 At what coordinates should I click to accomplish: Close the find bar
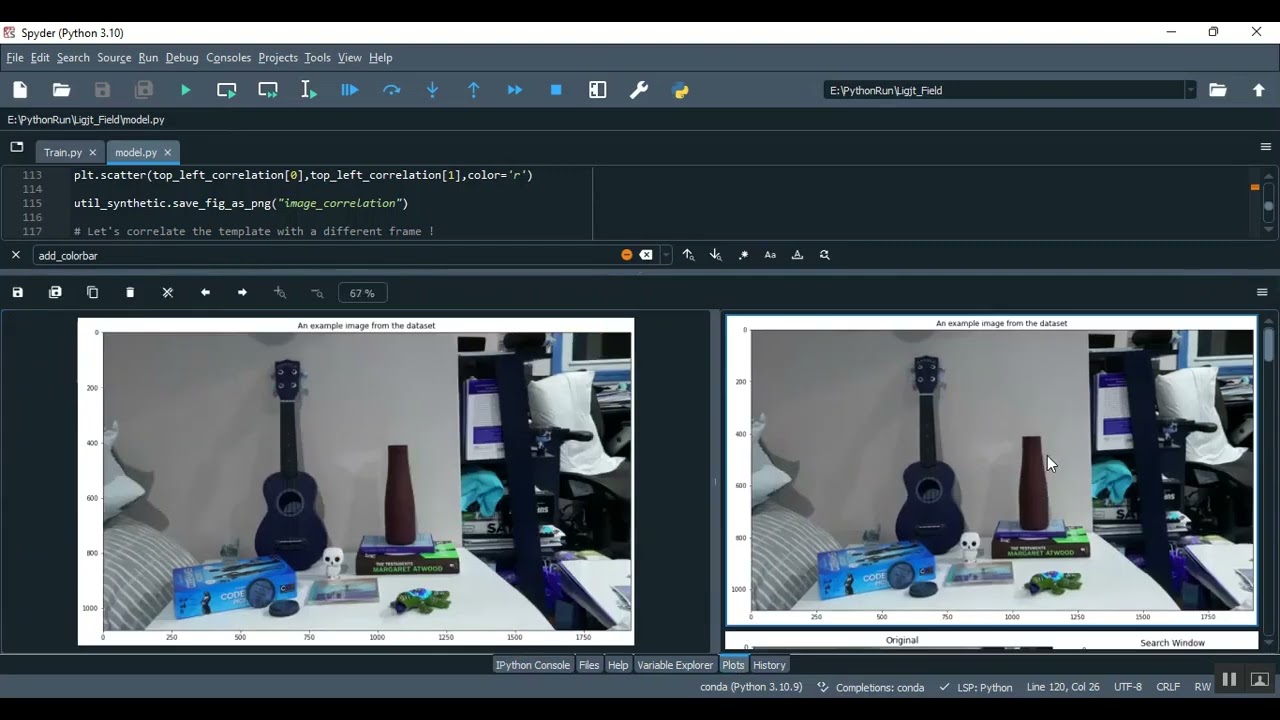(16, 256)
